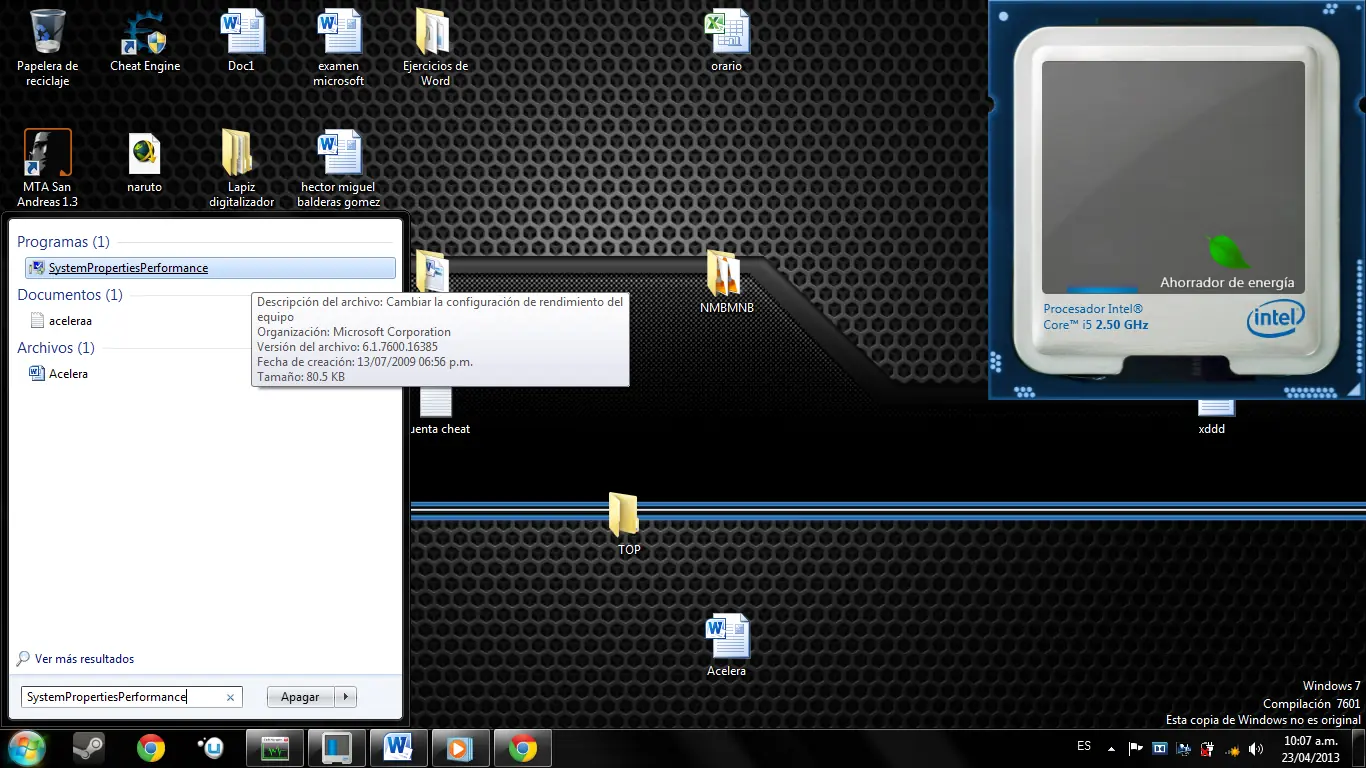The height and width of the screenshot is (768, 1366).
Task: Open Steam from the taskbar
Action: [x=89, y=748]
